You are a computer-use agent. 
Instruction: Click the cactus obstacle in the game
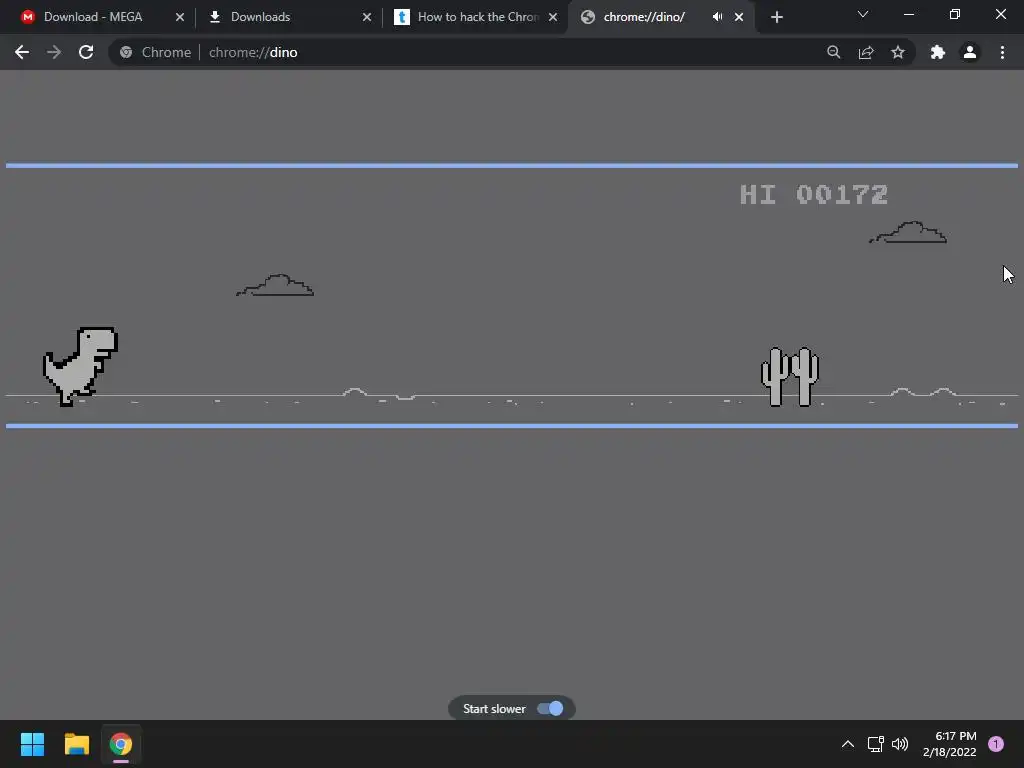coord(790,377)
